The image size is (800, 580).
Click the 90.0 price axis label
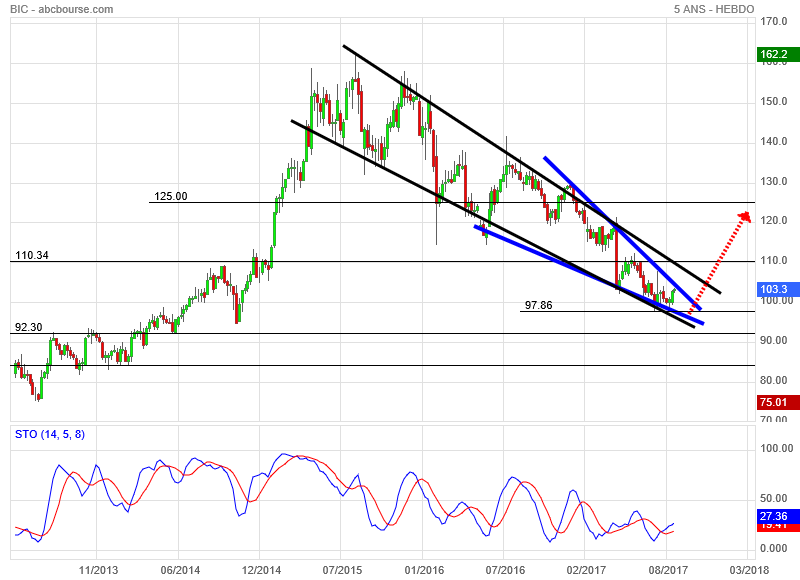(x=773, y=340)
